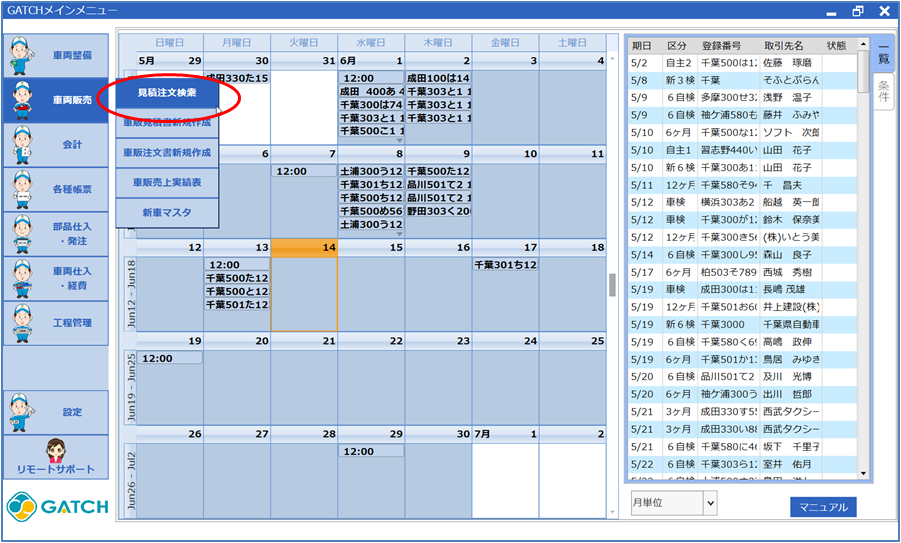The image size is (901, 543).
Task: Open 各種帳票 in the sidebar
Action: pyautogui.click(x=55, y=188)
